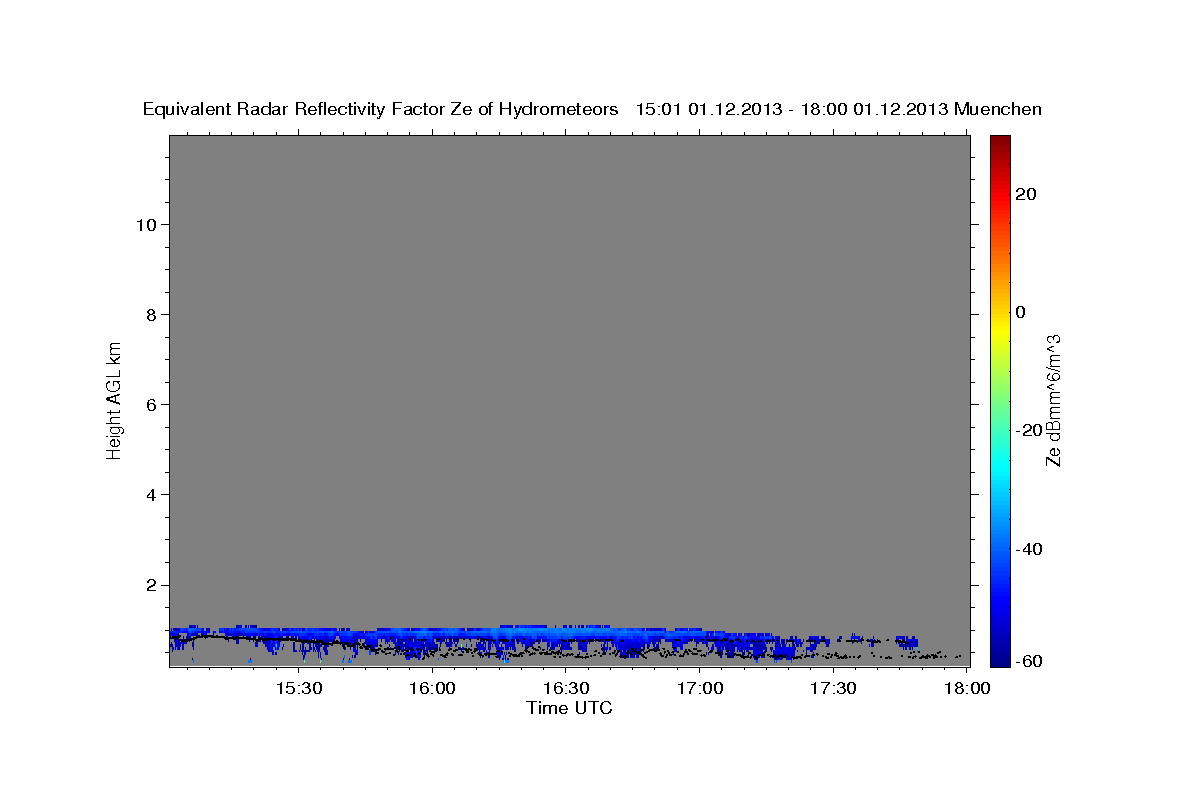Click the 16:00 time tick label

pos(432,688)
